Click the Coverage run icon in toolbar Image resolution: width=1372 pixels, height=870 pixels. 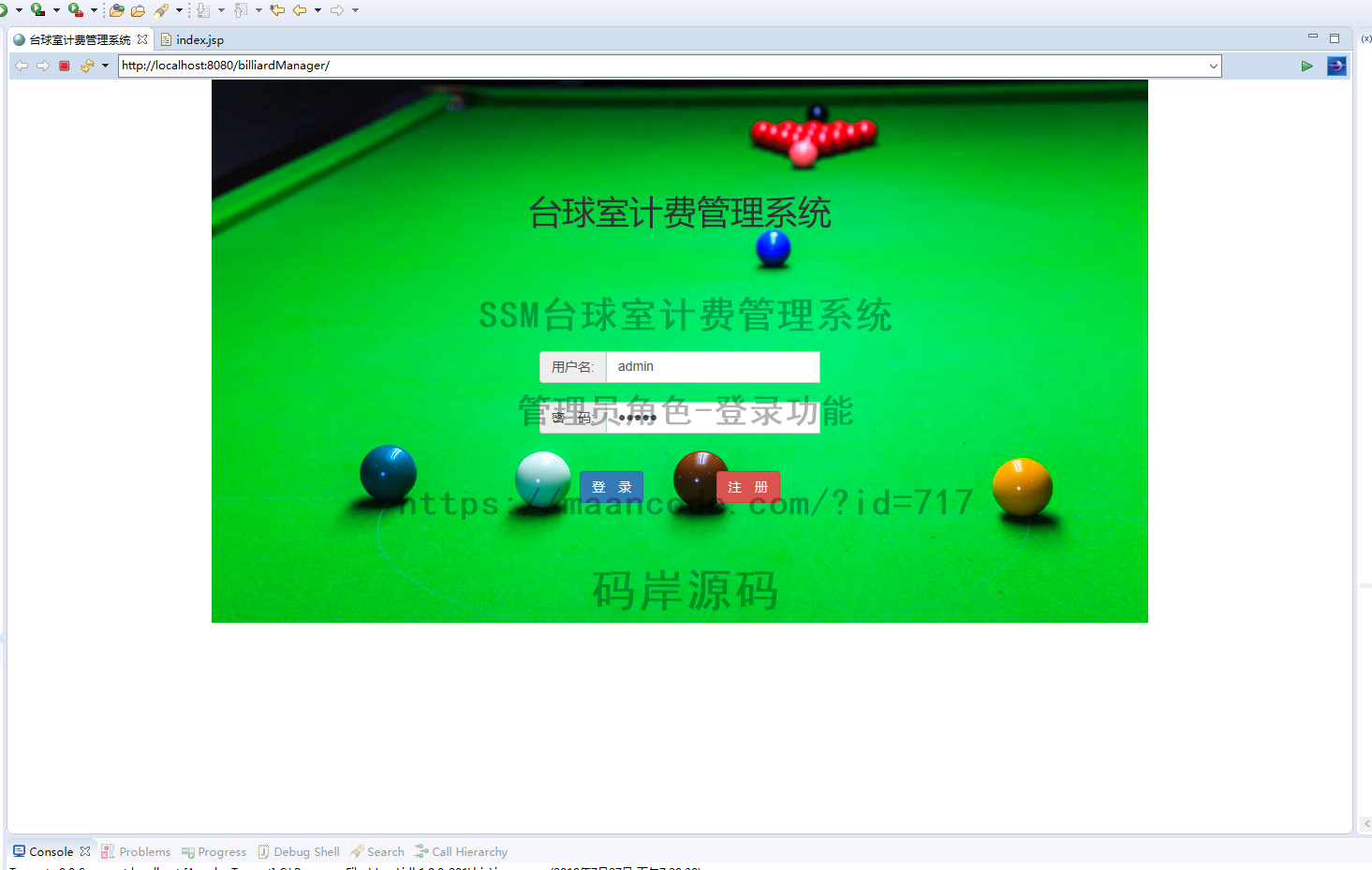pos(37,10)
